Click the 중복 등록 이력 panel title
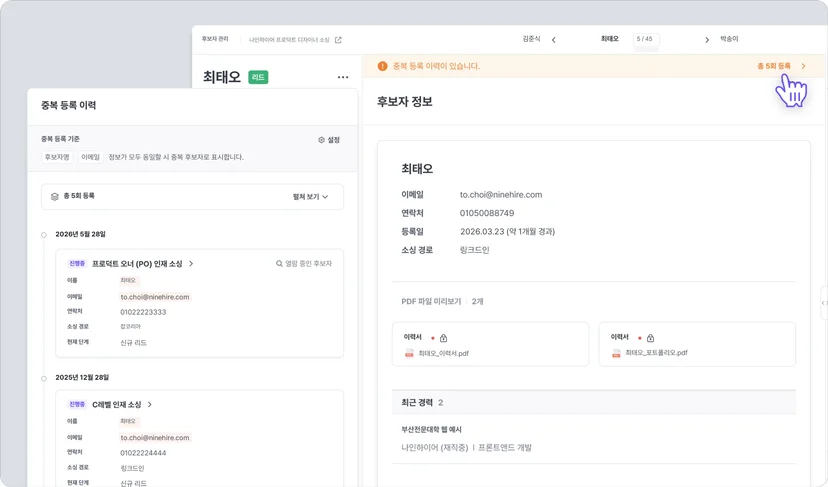The height and width of the screenshot is (487, 828). coord(69,106)
